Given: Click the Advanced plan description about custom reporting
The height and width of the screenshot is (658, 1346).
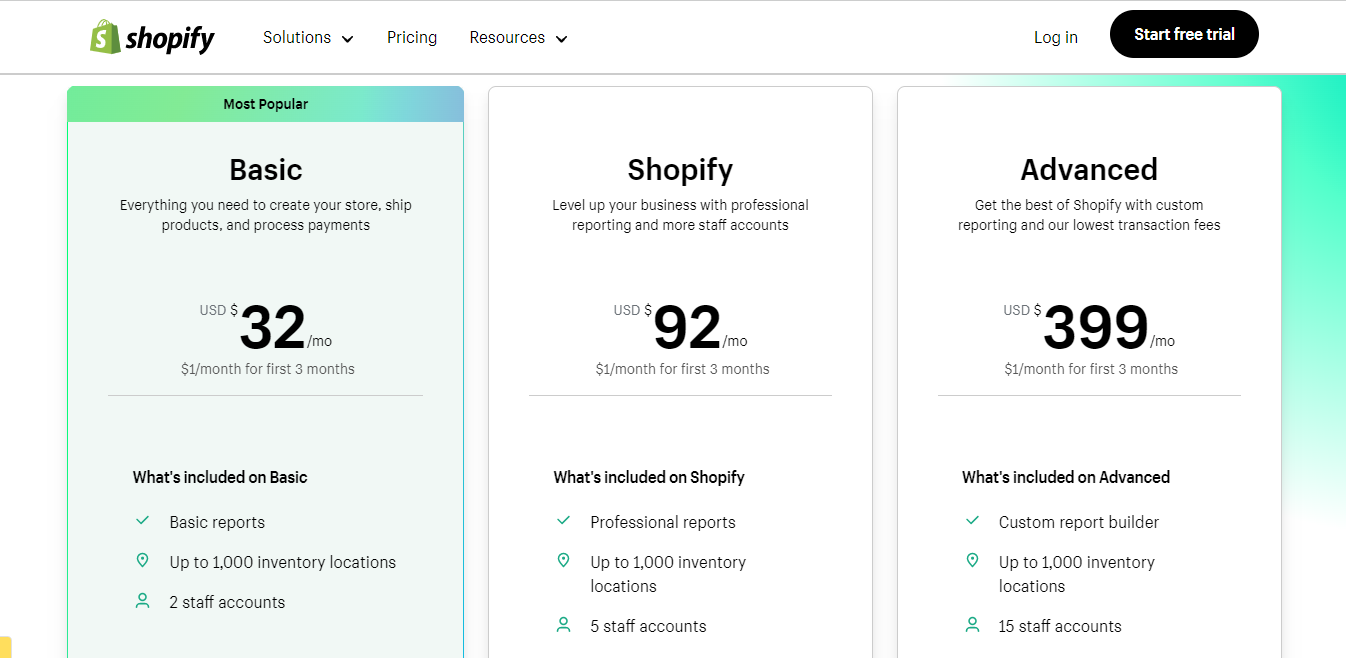Looking at the screenshot, I should point(1089,215).
